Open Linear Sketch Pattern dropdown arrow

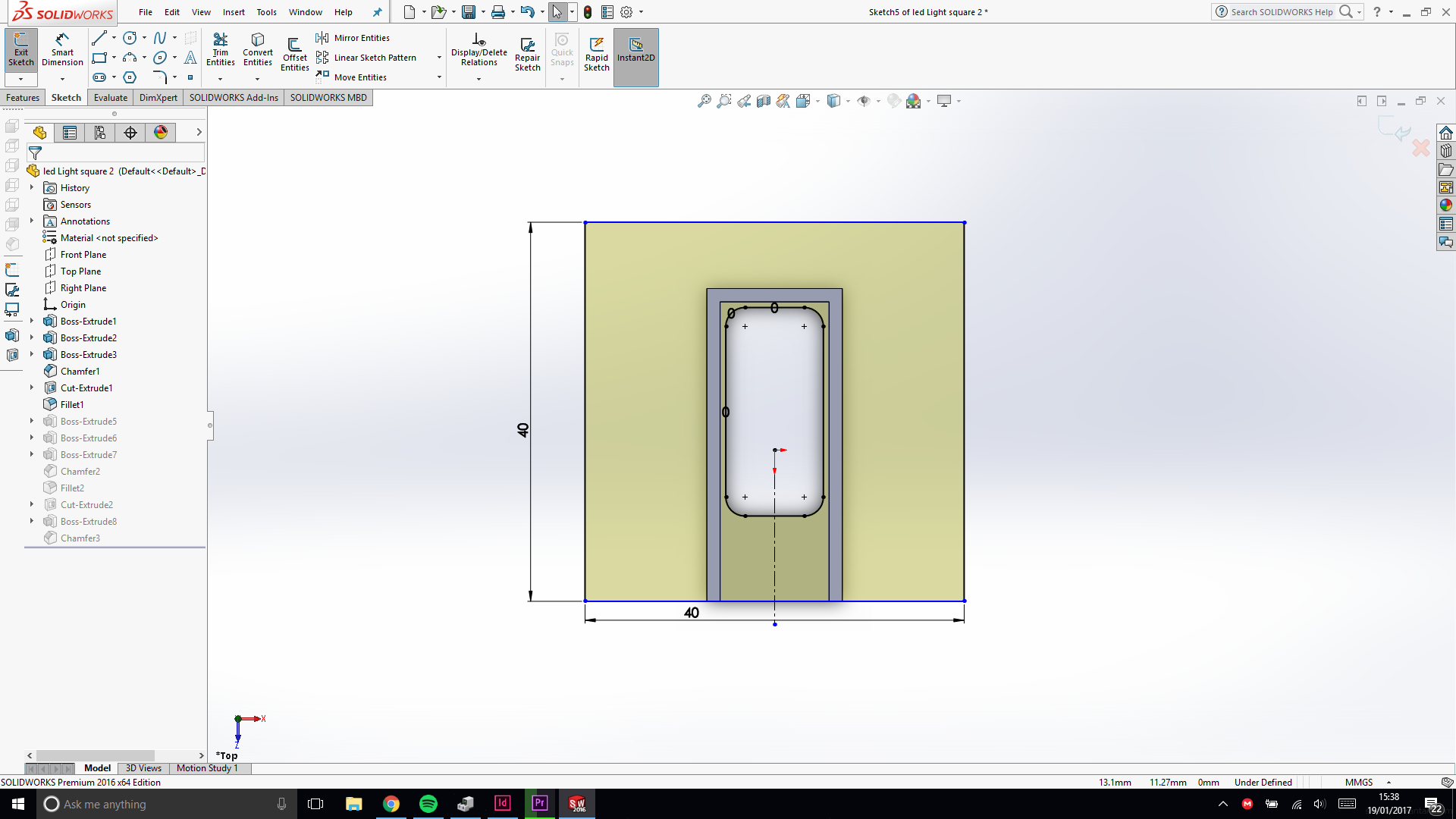coord(439,58)
